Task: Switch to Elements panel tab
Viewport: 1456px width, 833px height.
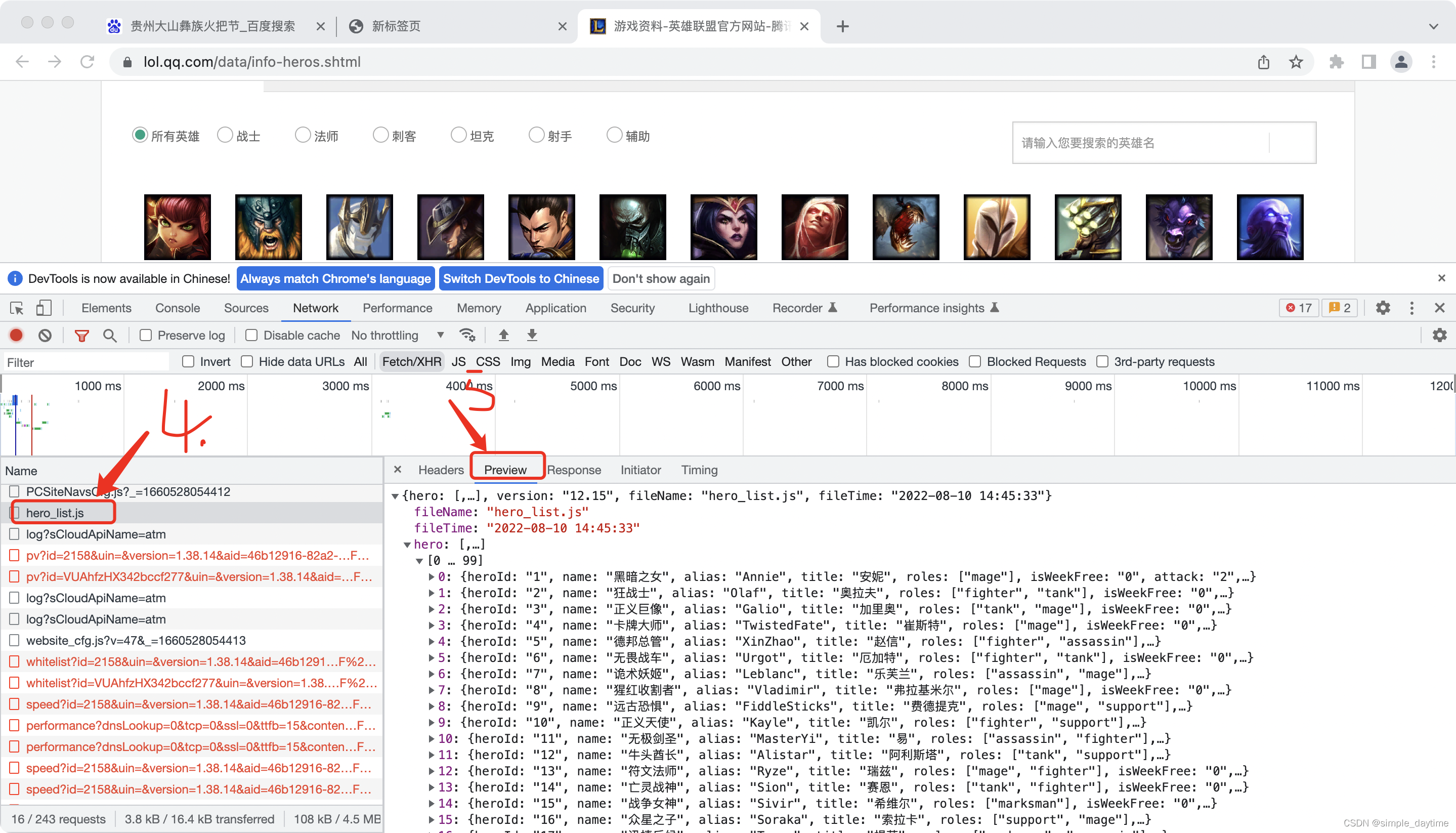Action: tap(106, 308)
